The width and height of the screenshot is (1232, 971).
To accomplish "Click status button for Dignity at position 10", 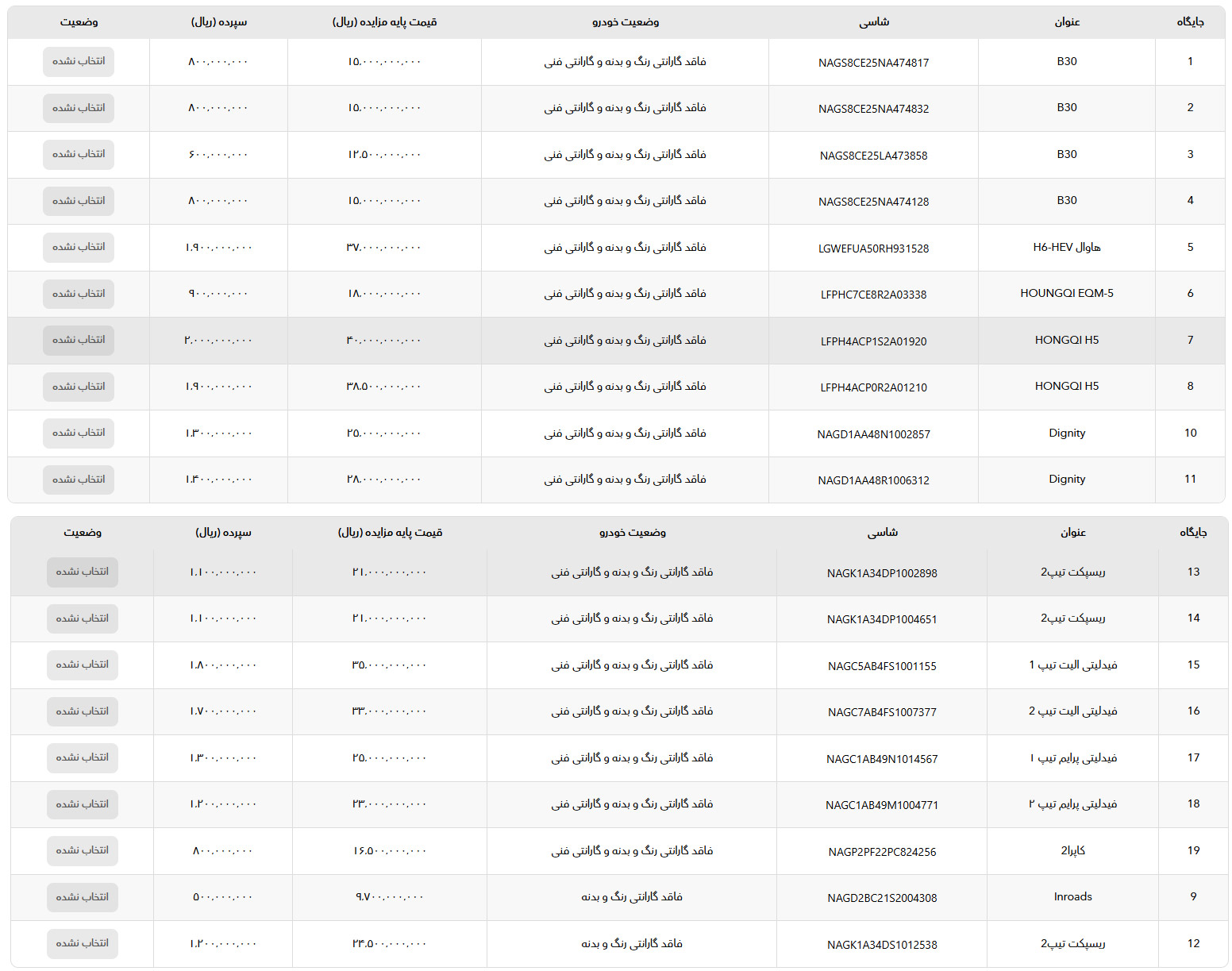I will click(79, 433).
